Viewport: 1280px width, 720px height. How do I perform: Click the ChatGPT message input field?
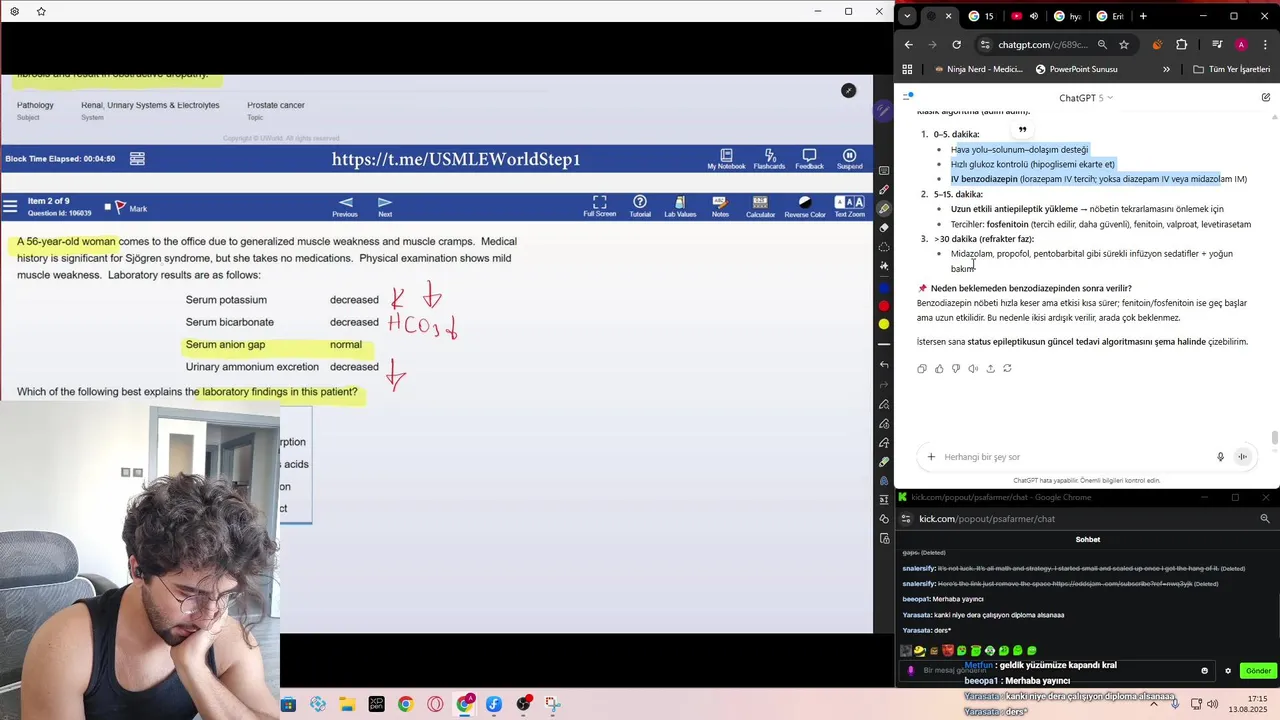(1075, 457)
